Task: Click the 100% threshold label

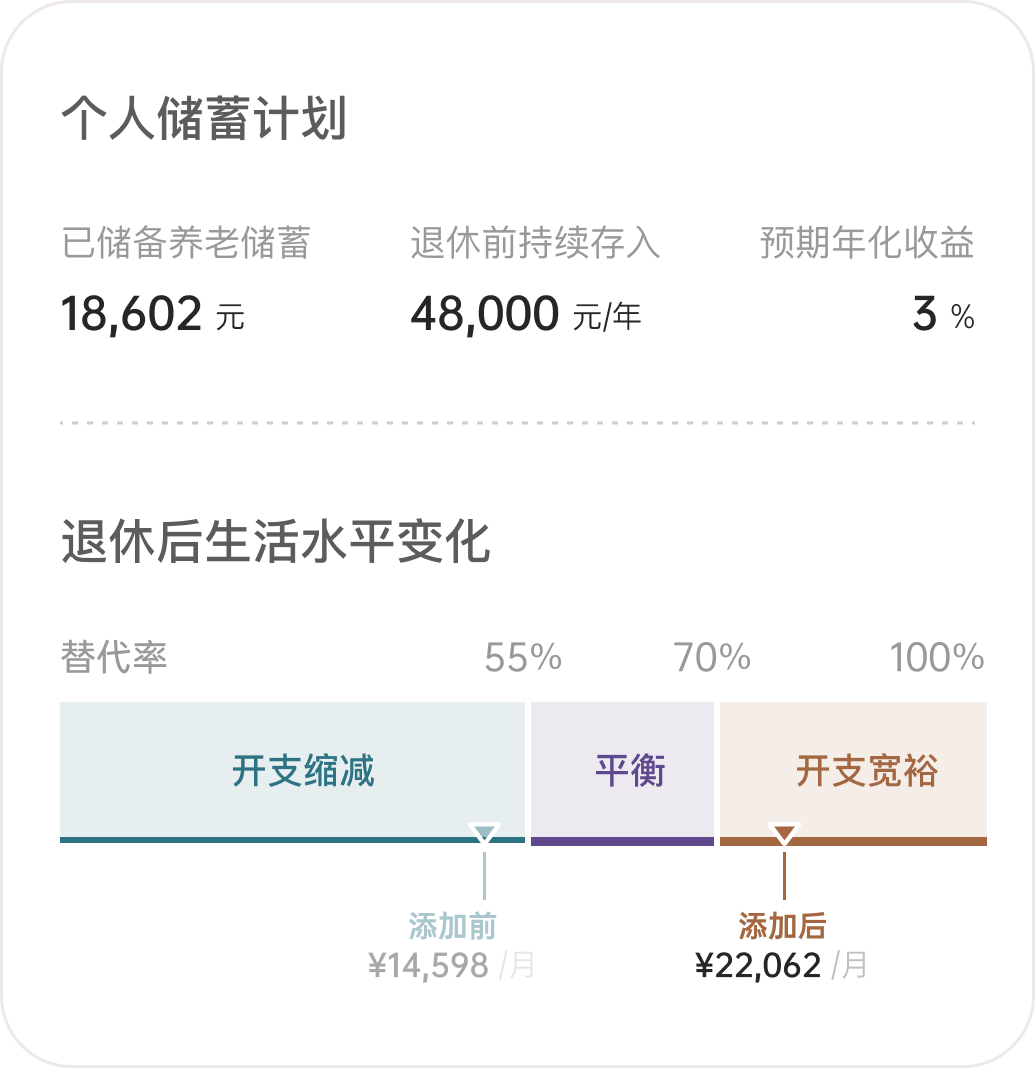Action: point(937,658)
